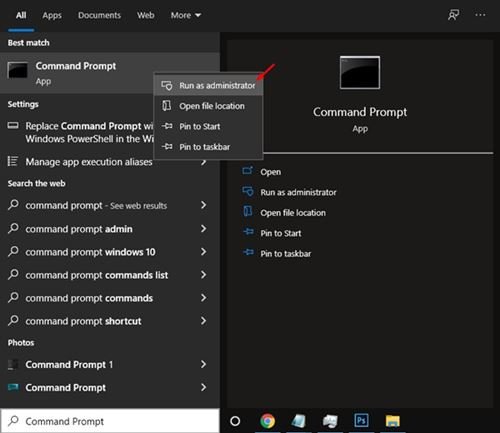500x433 pixels.
Task: Expand arrow for Command Prompt 1 photo
Action: pos(203,364)
